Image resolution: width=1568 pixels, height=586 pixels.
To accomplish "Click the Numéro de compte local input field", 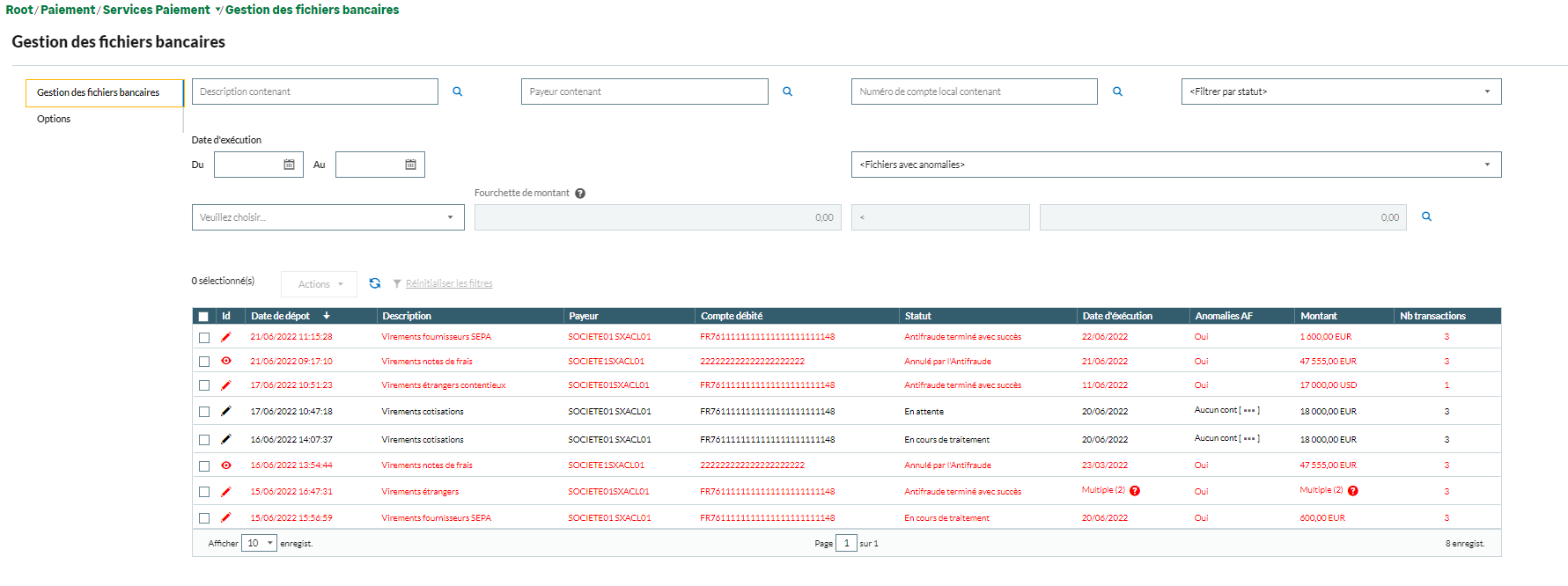I will [974, 92].
